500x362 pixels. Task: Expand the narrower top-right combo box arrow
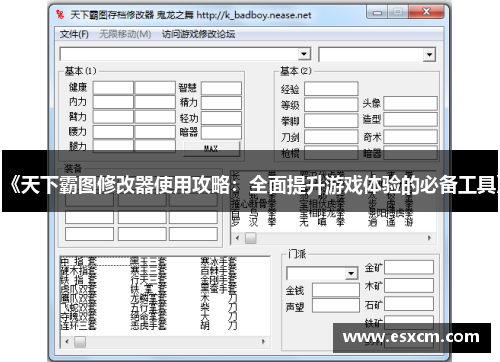pyautogui.click(x=429, y=55)
